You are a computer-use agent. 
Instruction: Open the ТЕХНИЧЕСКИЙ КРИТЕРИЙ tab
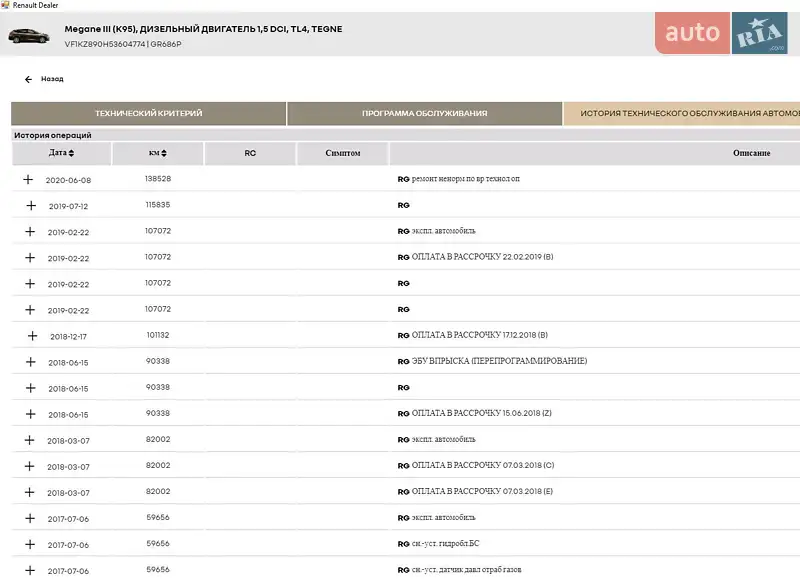tap(148, 114)
